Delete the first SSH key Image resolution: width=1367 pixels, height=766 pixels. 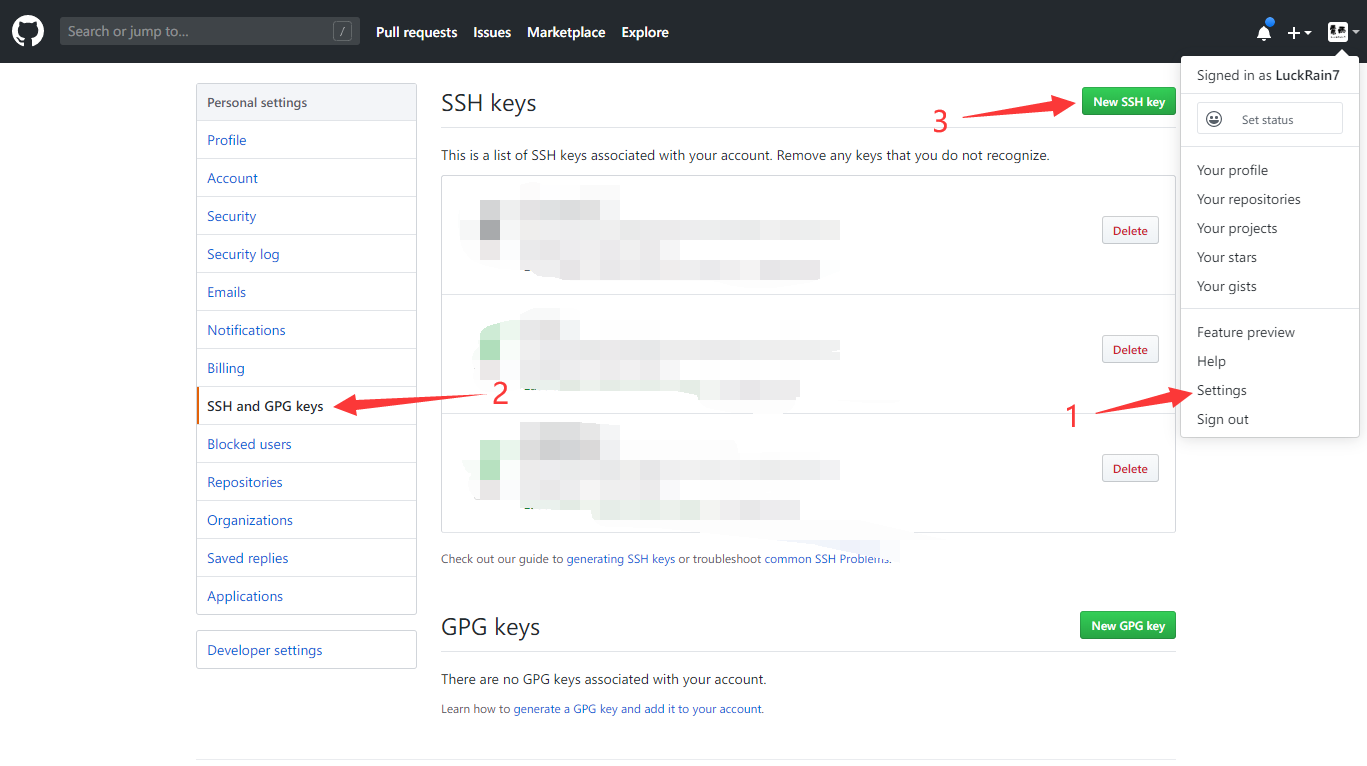coord(1129,230)
